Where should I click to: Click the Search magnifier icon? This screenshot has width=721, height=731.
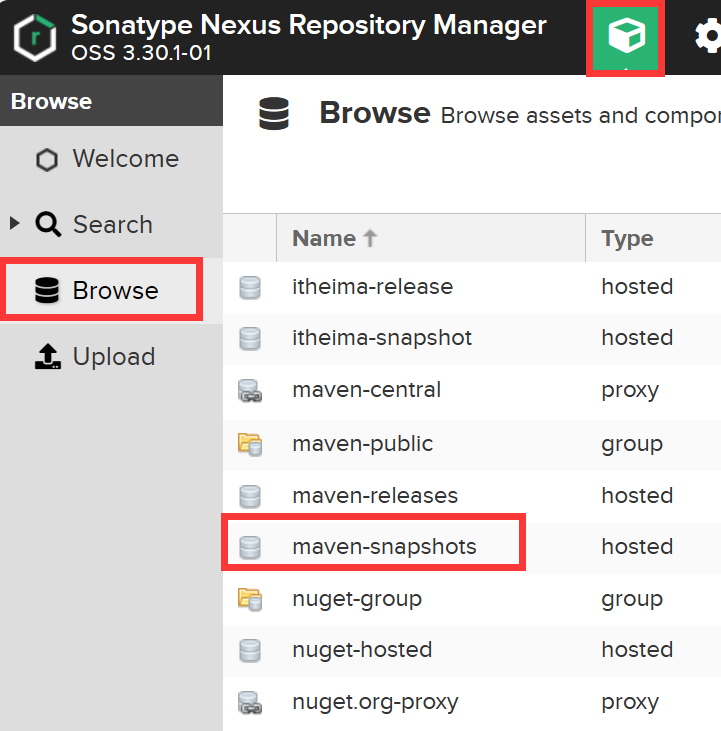[48, 224]
